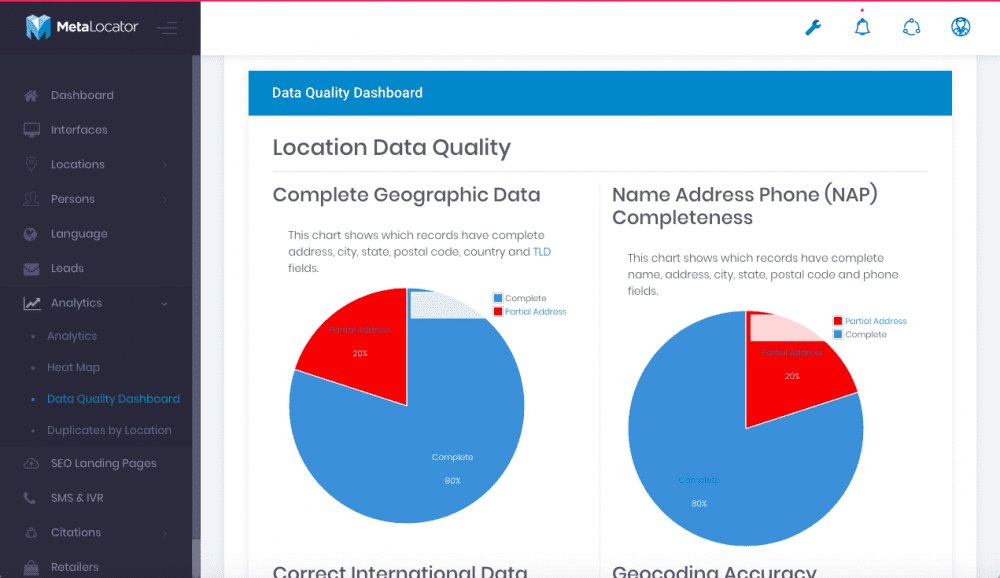
Task: Open Duplicates by Location sub-item
Action: pyautogui.click(x=109, y=431)
